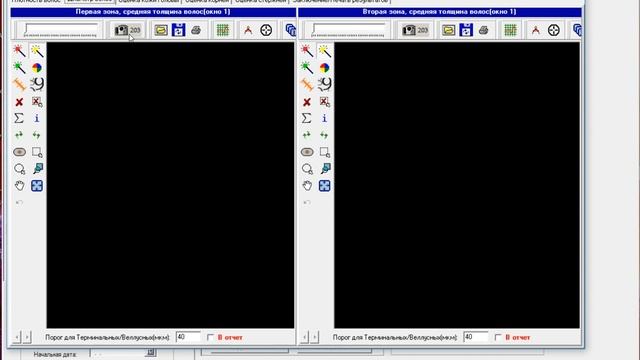Image resolution: width=640 pixels, height=360 pixels.
Task: Select the hand pan tool in first zone
Action: coord(20,186)
